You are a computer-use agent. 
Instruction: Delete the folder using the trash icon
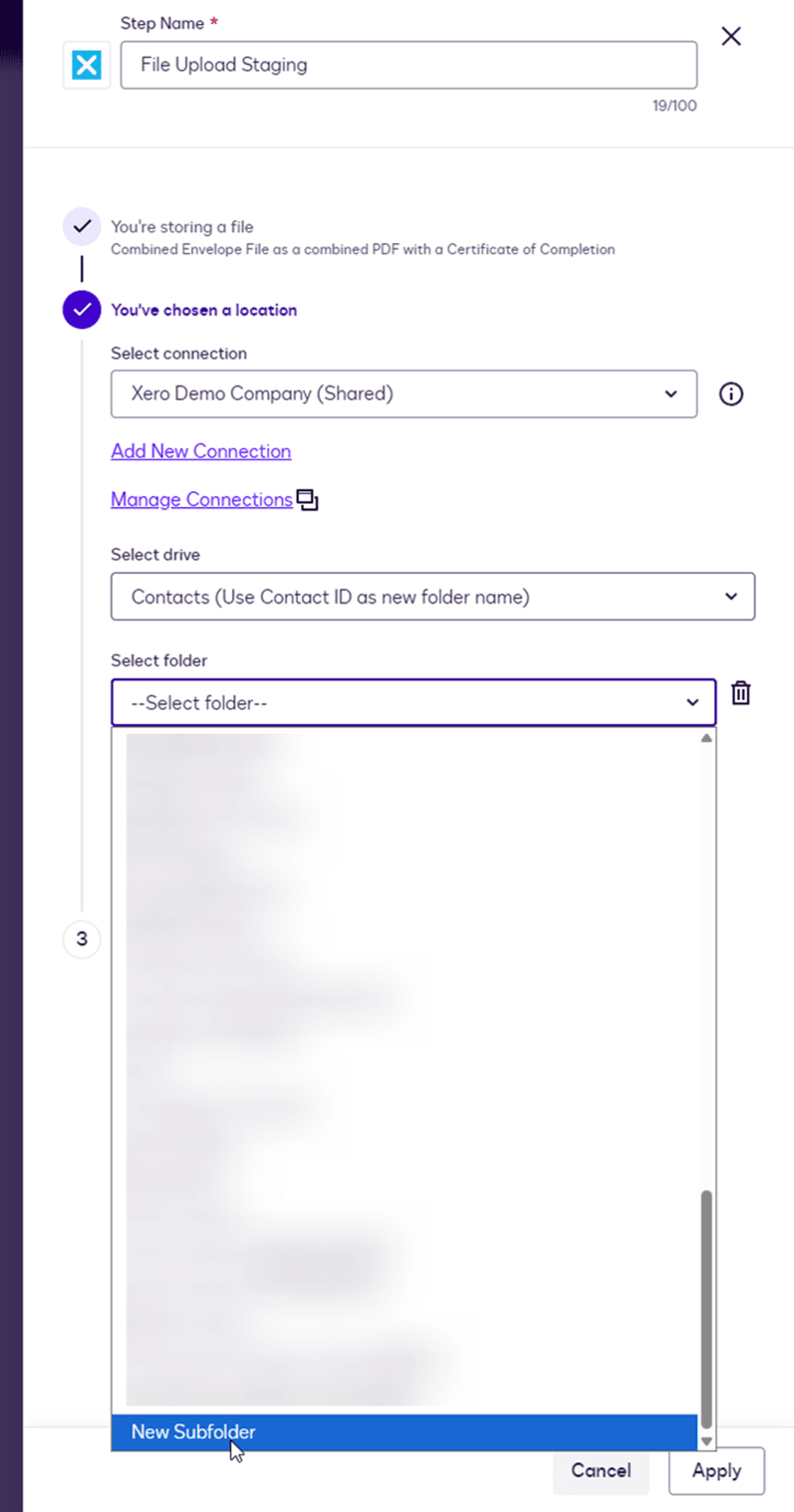tap(740, 693)
